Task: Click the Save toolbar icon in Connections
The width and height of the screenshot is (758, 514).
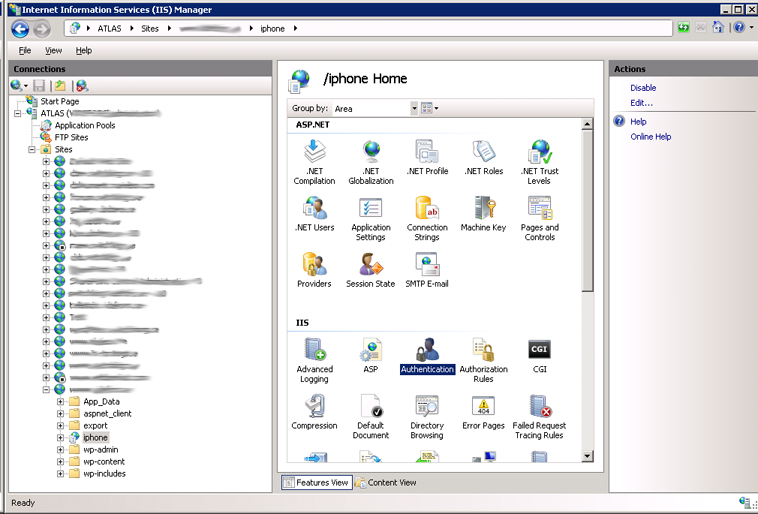Action: (x=39, y=86)
